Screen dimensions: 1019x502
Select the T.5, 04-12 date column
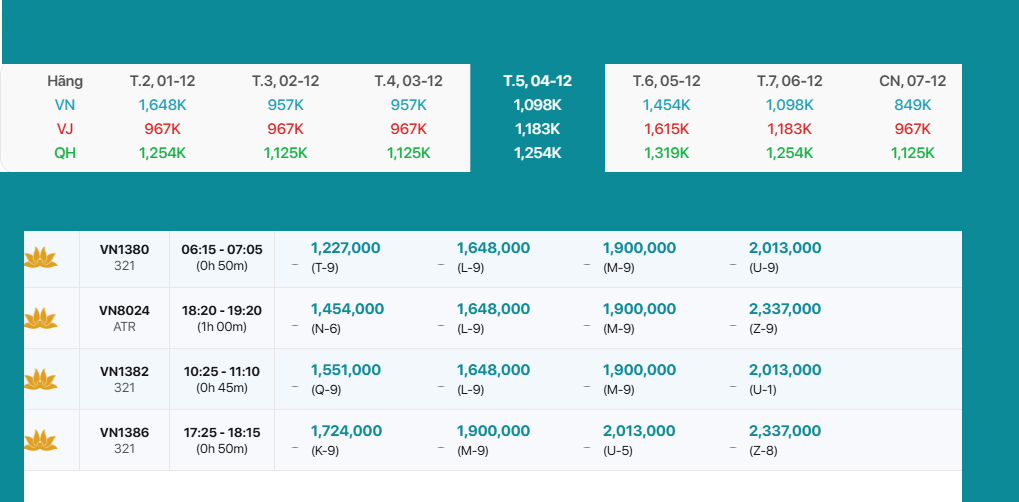point(537,81)
